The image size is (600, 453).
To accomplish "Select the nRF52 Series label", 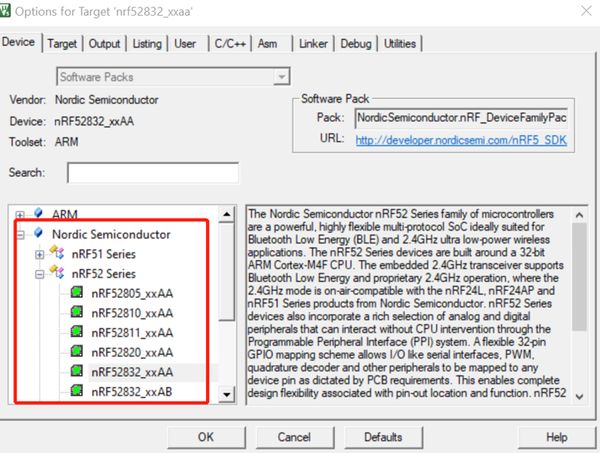I will click(x=104, y=274).
